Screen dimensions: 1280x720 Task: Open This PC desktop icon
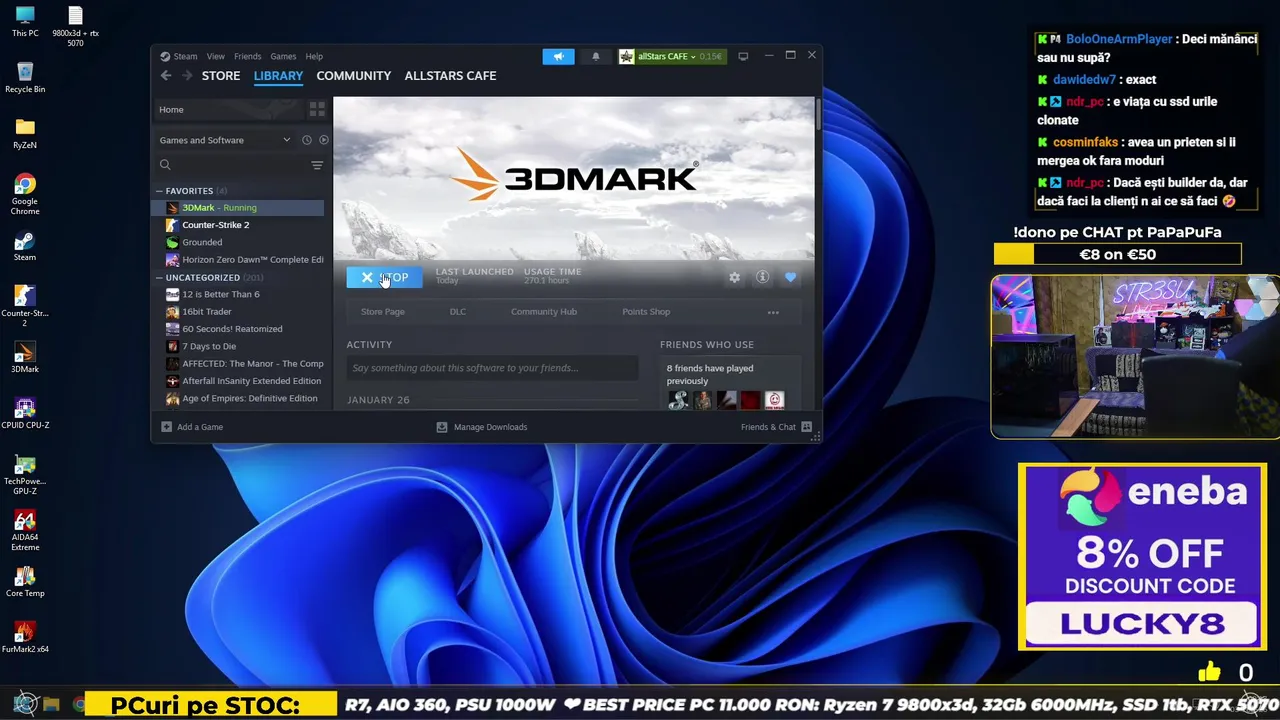click(25, 22)
